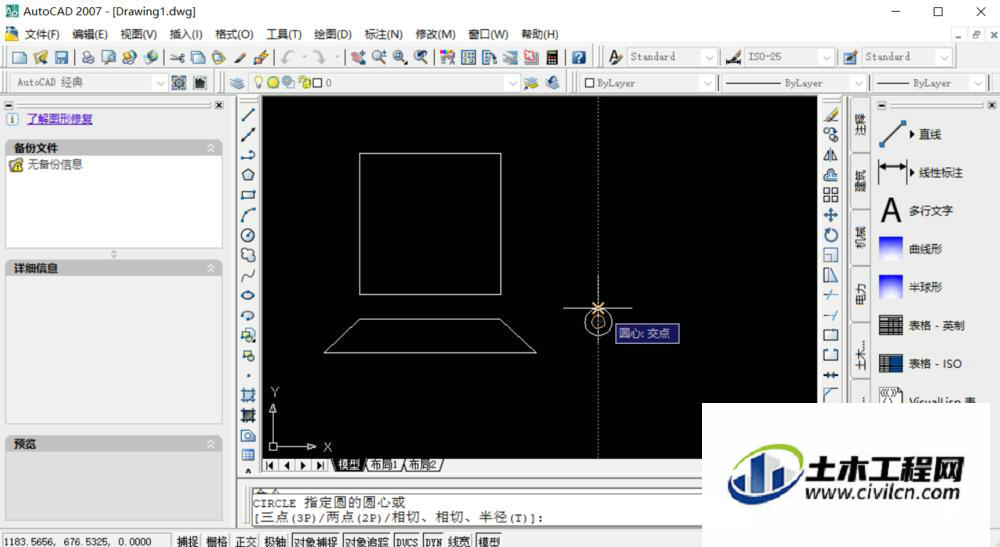Image resolution: width=1000 pixels, height=547 pixels.
Task: Toggle 线宽 lineweight display
Action: (x=459, y=541)
